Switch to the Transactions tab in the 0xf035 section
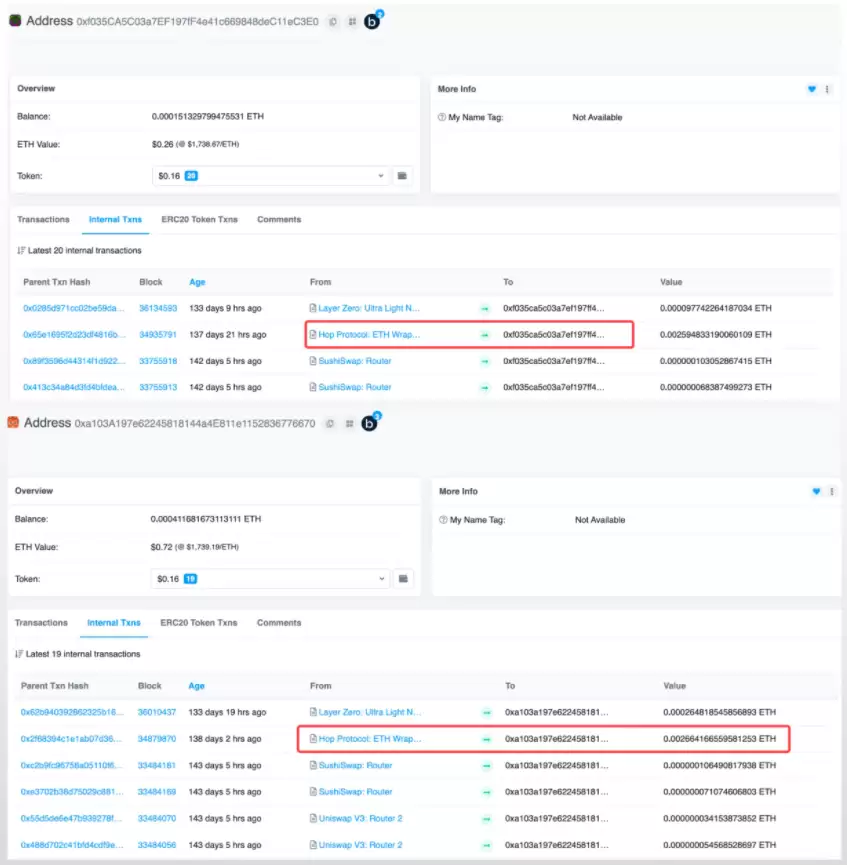Viewport: 847px width, 865px height. 43,219
